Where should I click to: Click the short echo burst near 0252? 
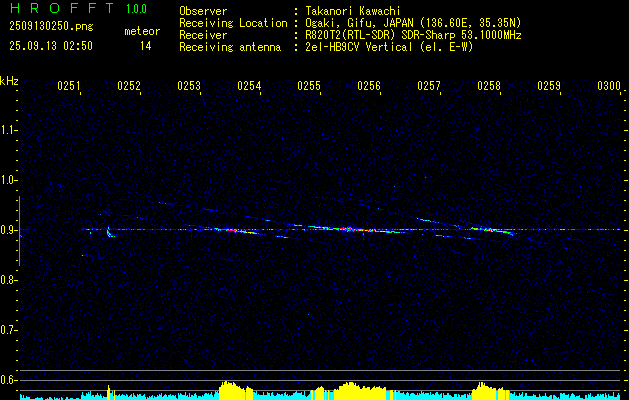click(110, 232)
